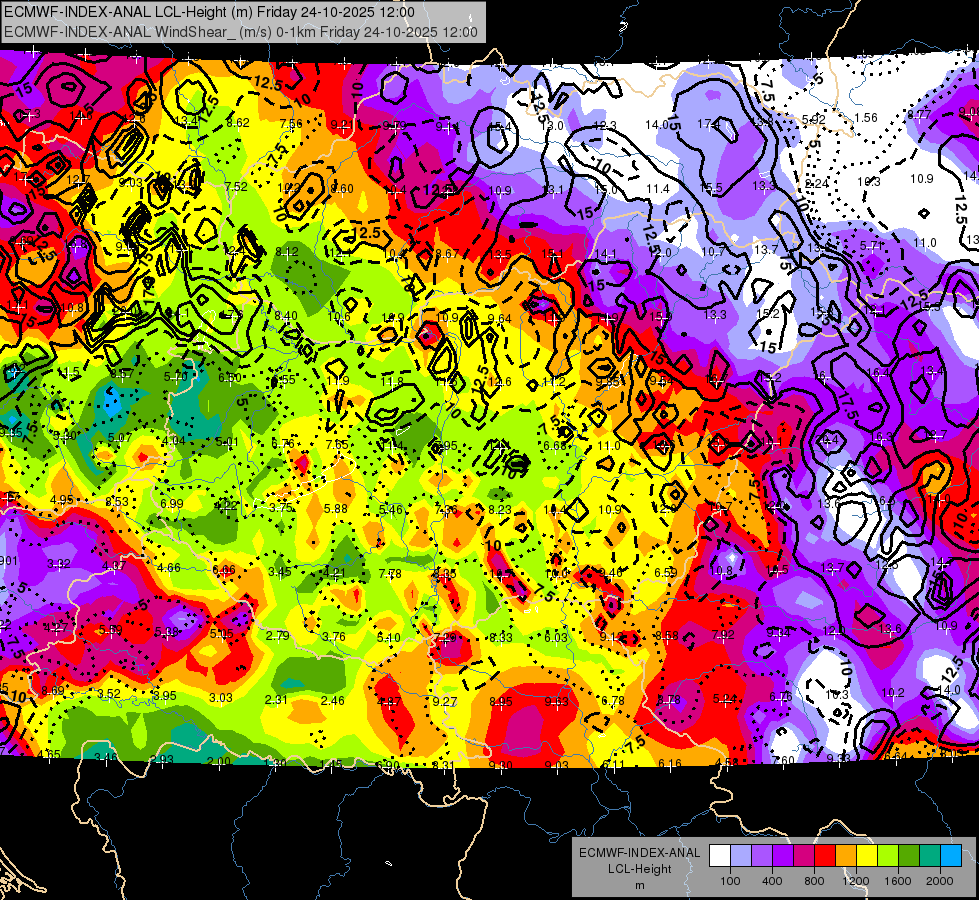Click the wind shear value 17.4
The width and height of the screenshot is (979, 900).
709,125
